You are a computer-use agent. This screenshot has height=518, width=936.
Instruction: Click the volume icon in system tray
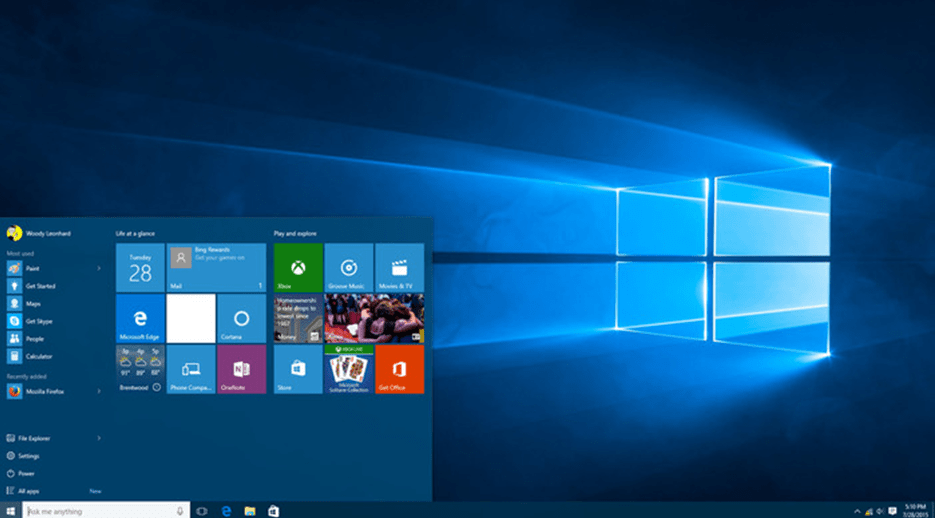(878, 511)
